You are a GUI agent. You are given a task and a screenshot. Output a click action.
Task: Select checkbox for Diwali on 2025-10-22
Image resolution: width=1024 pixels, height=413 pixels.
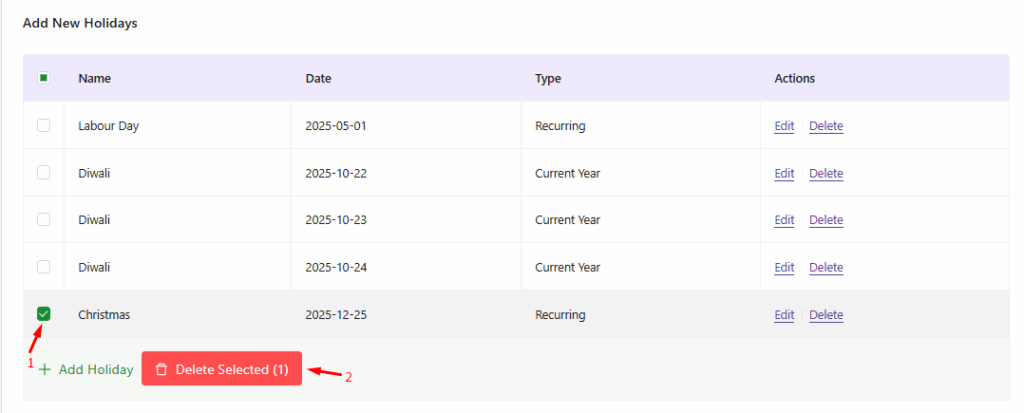point(43,173)
